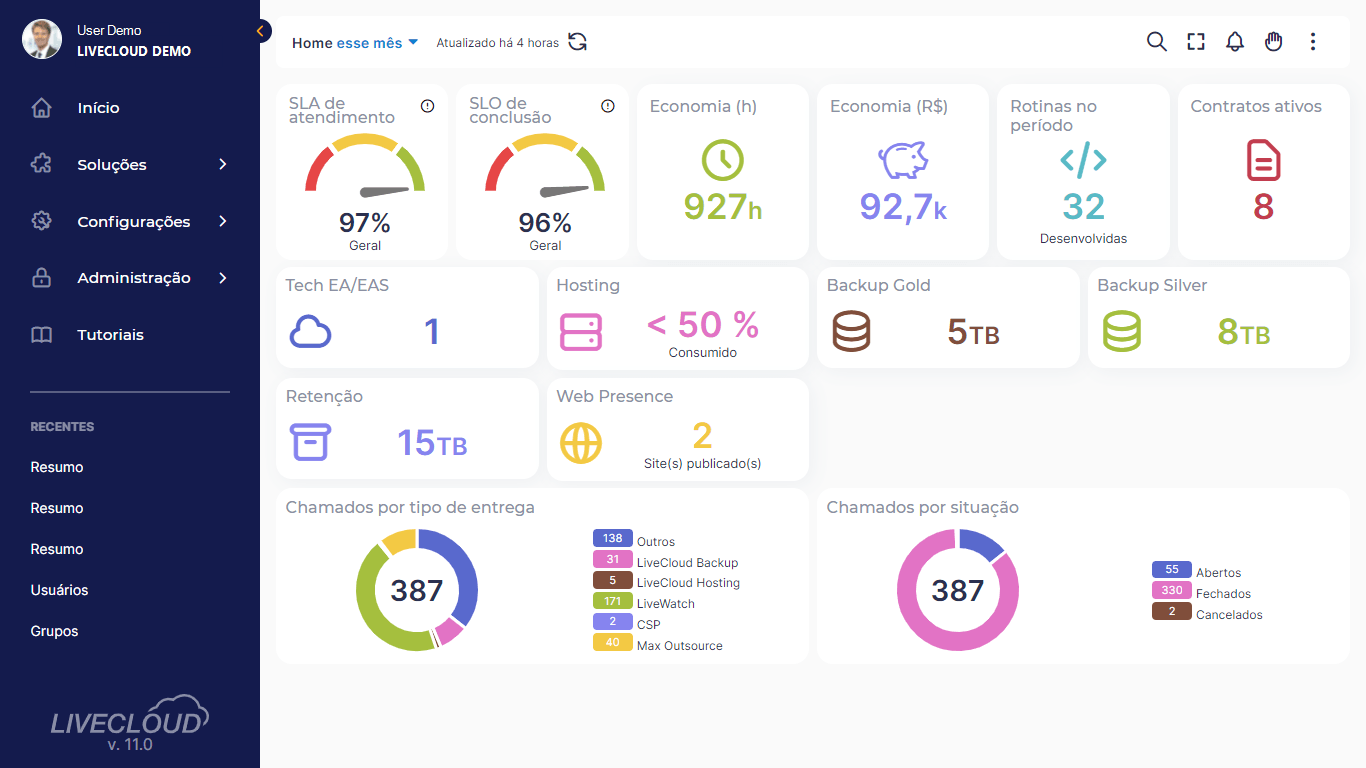Click the 171 LiveWatch legend badge
Viewport: 1366px width, 768px height.
pos(613,601)
